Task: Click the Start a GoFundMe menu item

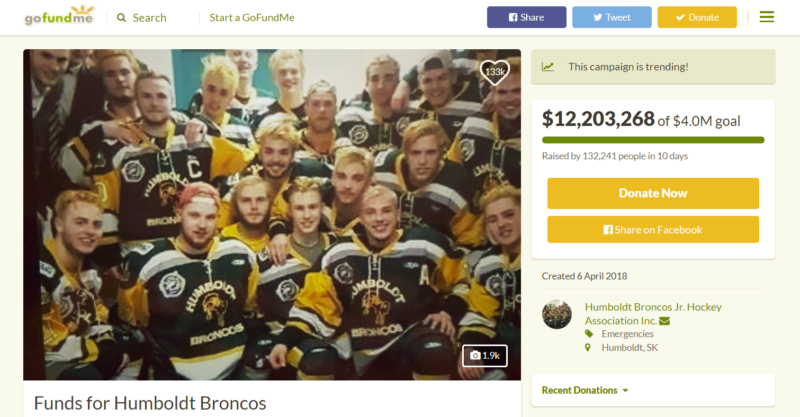Action: [252, 17]
